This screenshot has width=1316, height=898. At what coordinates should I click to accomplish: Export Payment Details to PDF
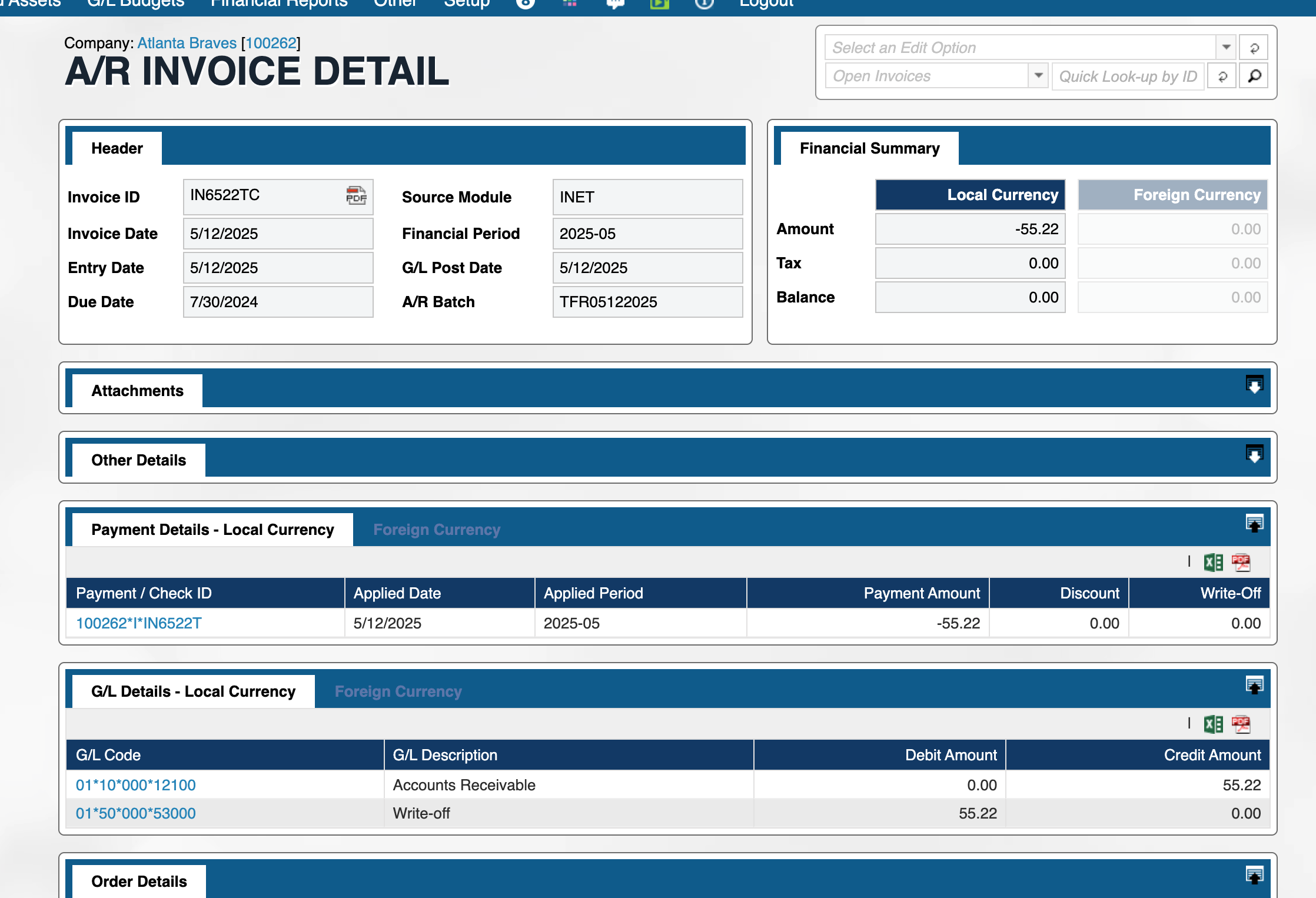point(1241,563)
